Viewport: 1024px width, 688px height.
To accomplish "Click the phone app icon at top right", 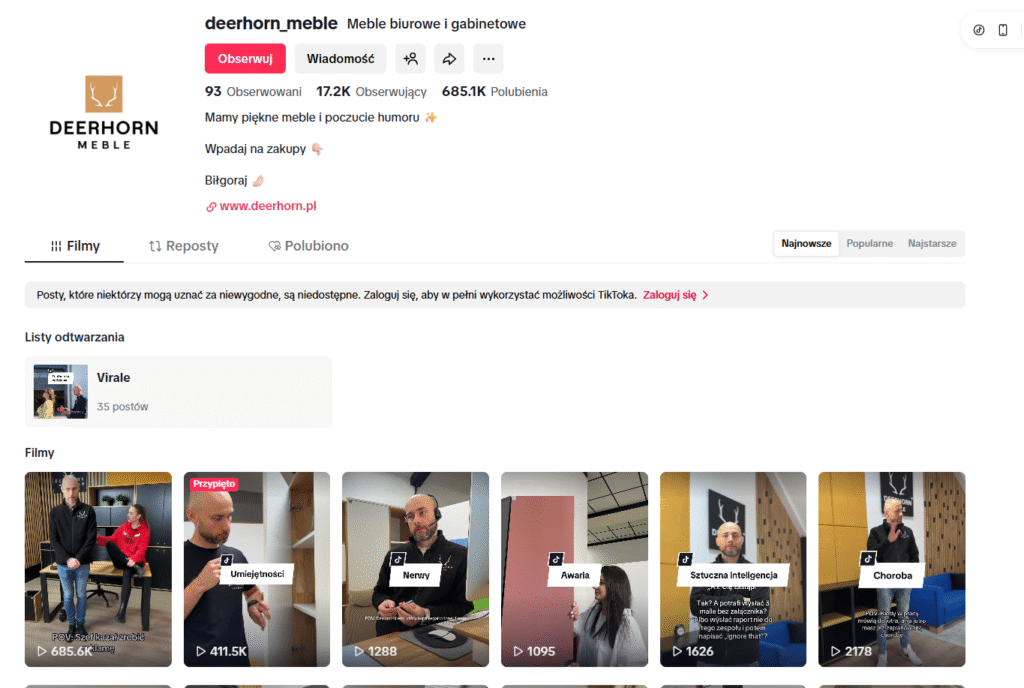I will (x=1002, y=30).
